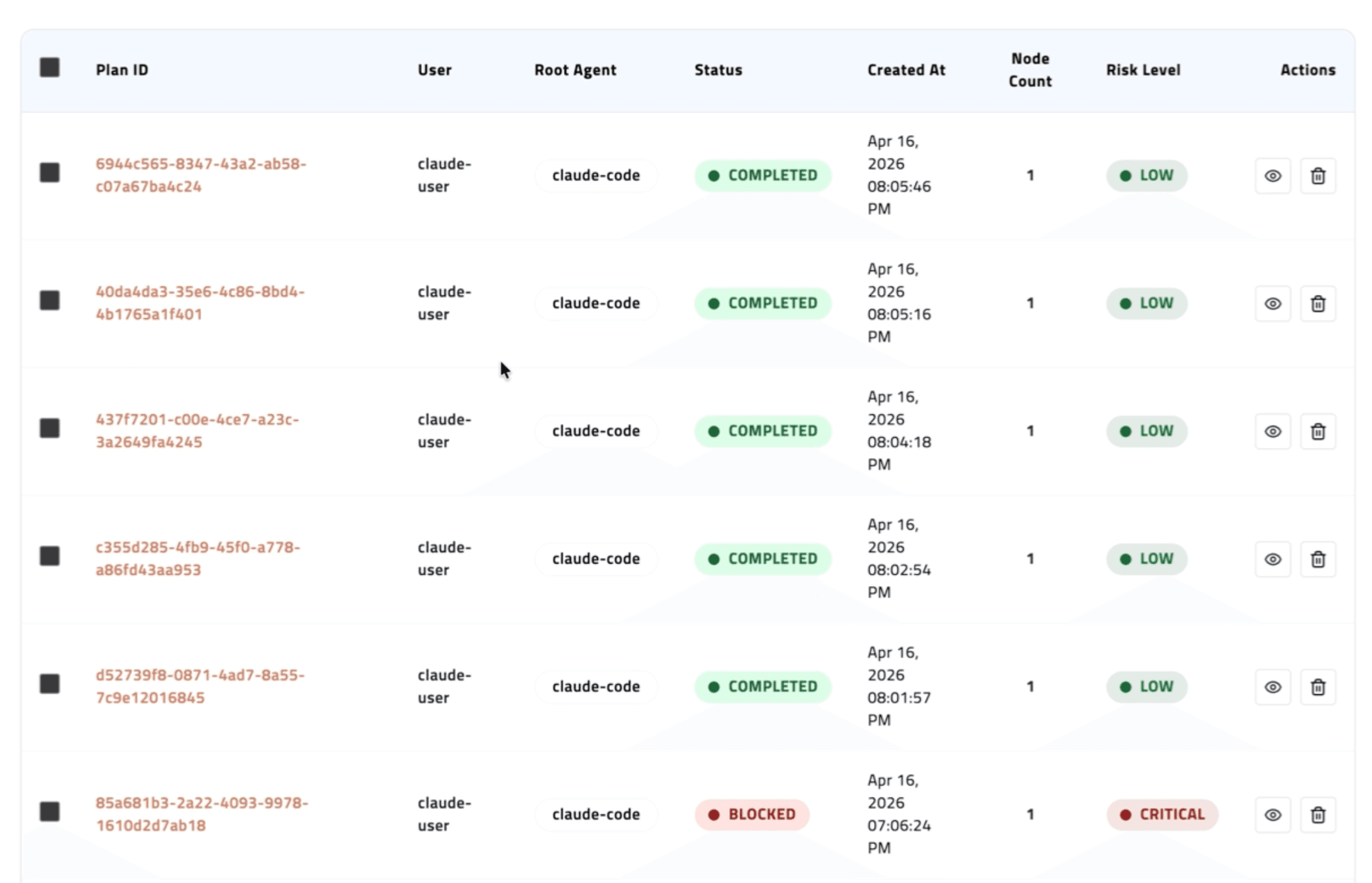The image size is (1372, 883).
Task: Delete plan 6944c565 with its trash icon
Action: click(1317, 176)
